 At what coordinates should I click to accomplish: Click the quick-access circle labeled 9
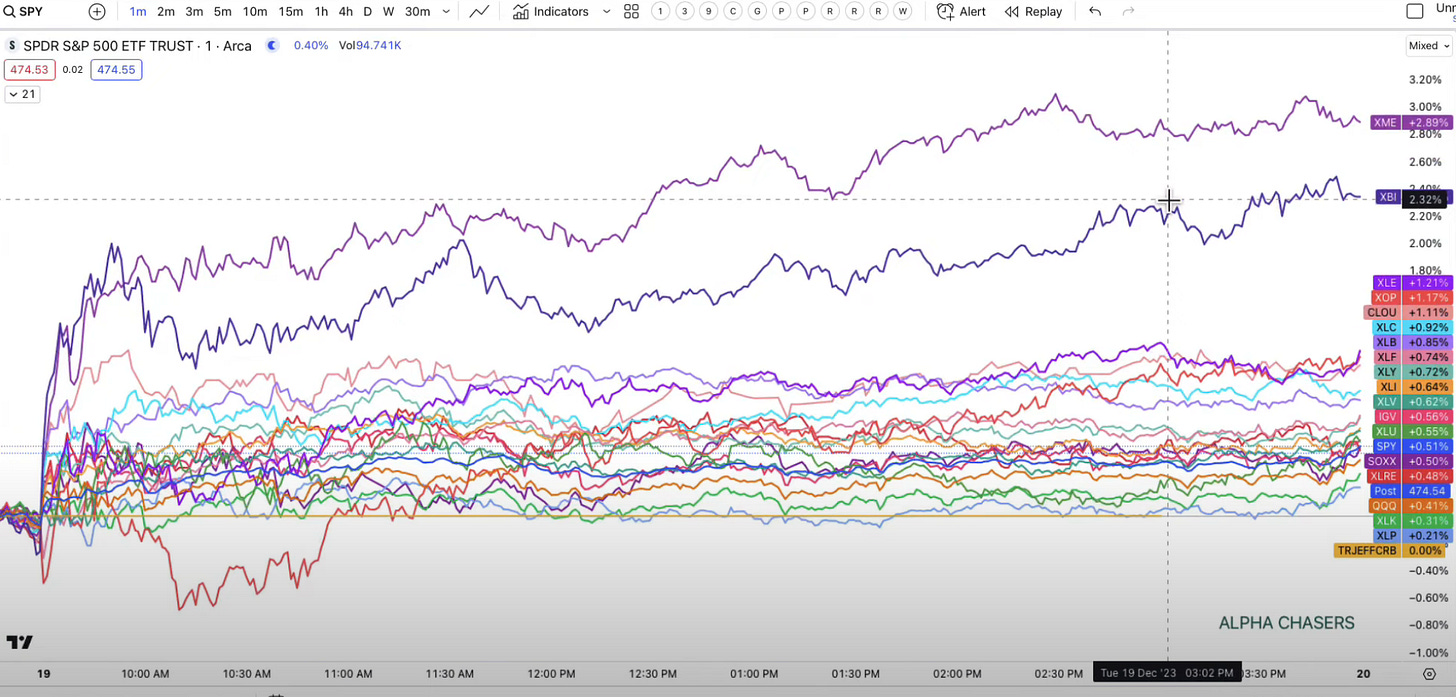tap(708, 12)
